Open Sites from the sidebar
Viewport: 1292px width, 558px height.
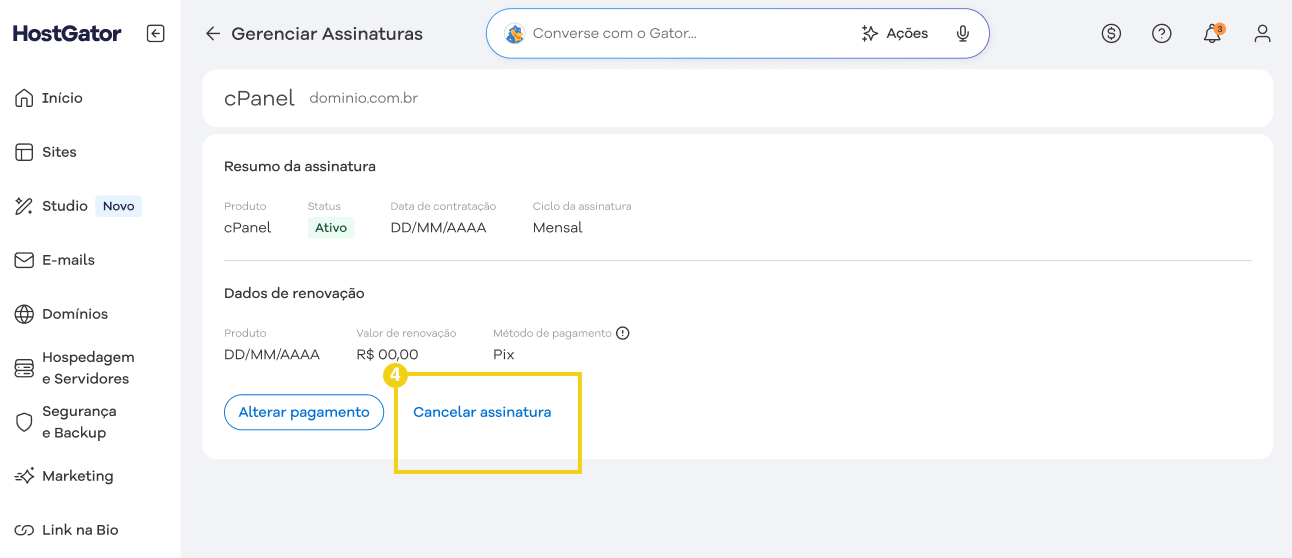[59, 152]
